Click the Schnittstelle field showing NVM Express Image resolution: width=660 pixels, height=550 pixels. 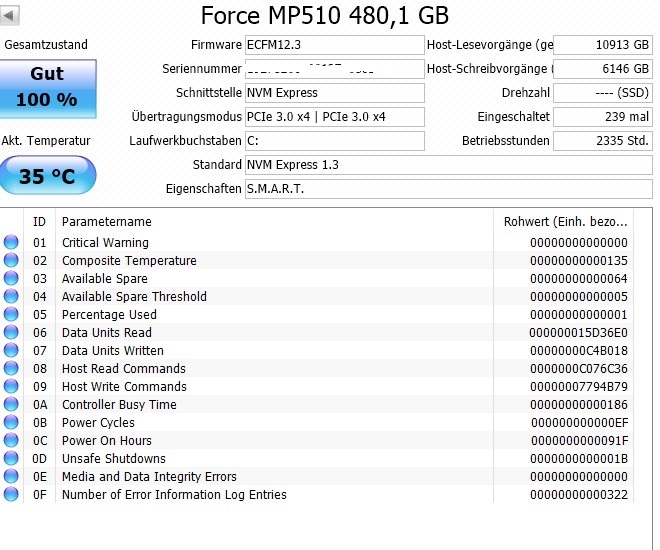(335, 93)
